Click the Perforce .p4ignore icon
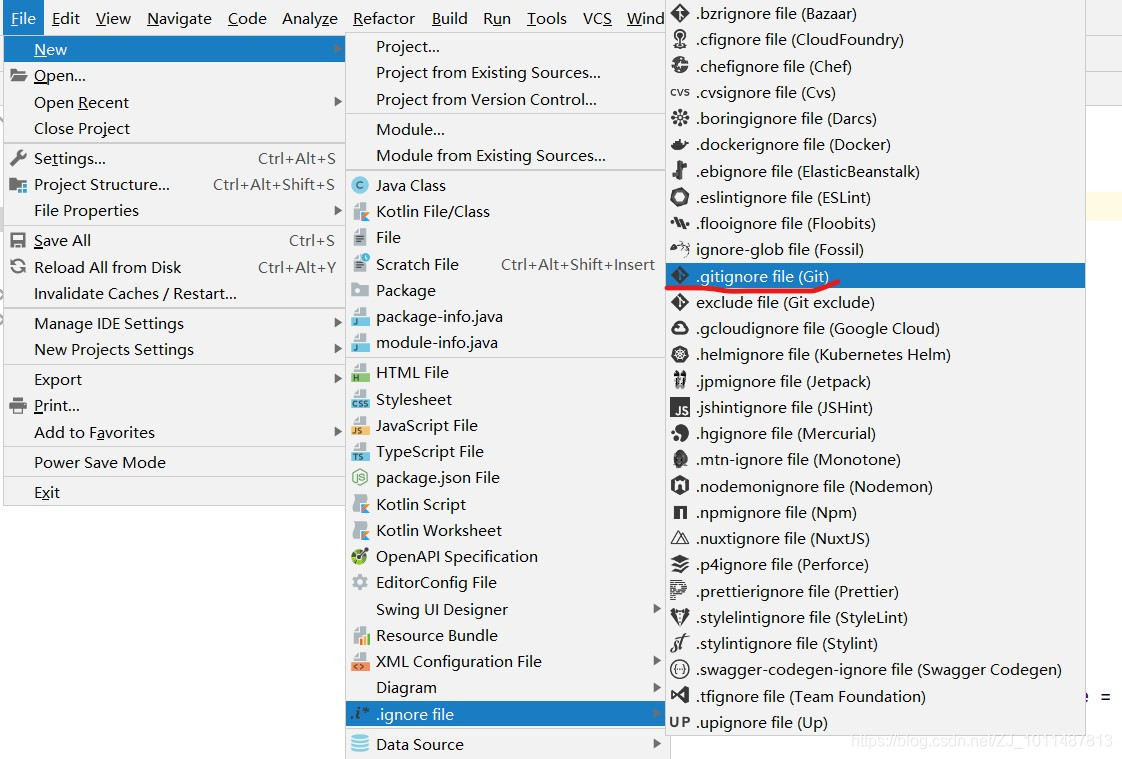1122x759 pixels. tap(679, 564)
